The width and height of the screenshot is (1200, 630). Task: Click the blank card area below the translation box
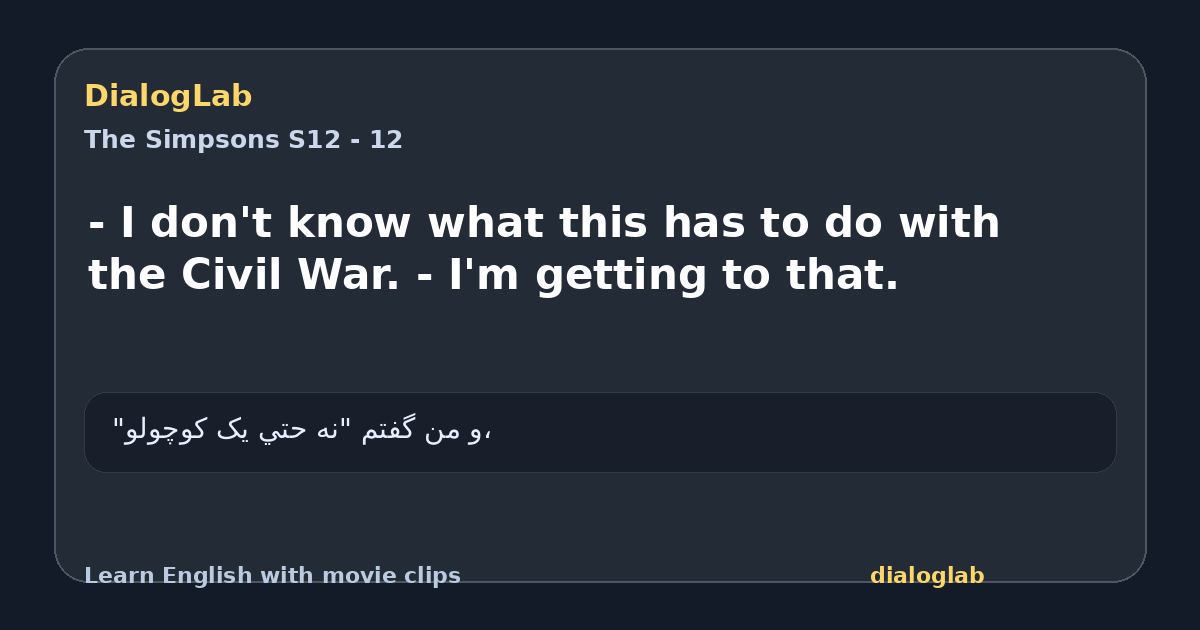600,515
